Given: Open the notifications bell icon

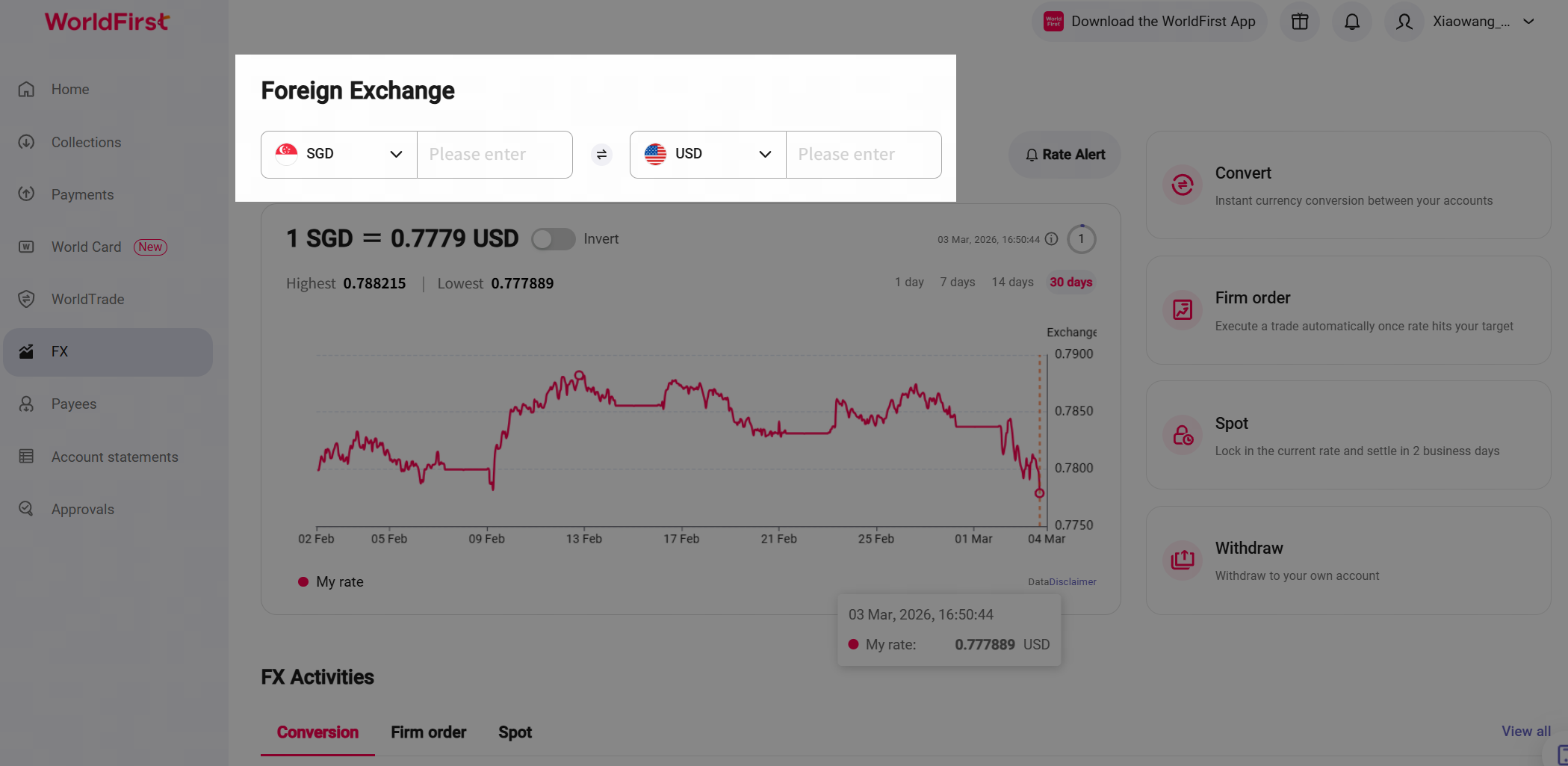Looking at the screenshot, I should [1351, 22].
